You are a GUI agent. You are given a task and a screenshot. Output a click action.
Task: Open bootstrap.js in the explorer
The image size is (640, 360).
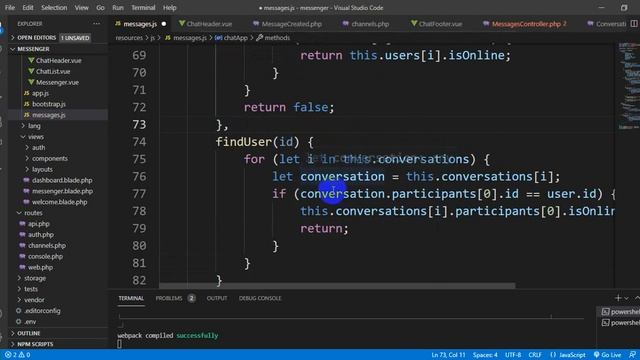49,104
